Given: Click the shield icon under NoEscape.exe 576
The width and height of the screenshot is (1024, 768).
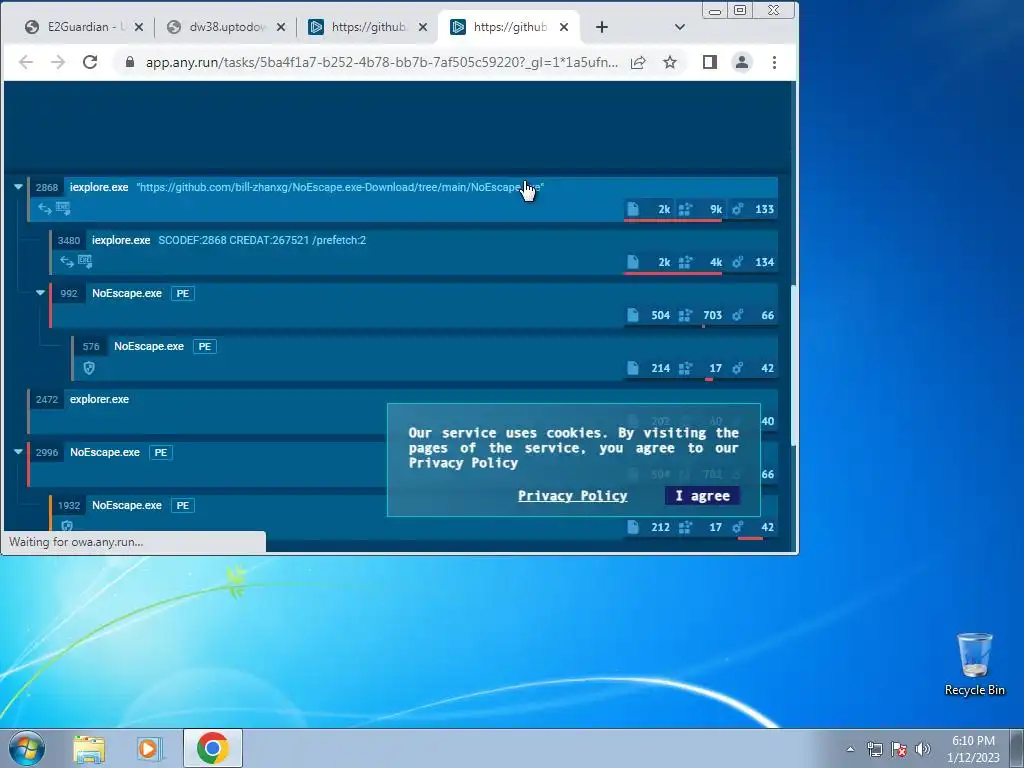Looking at the screenshot, I should 89,368.
